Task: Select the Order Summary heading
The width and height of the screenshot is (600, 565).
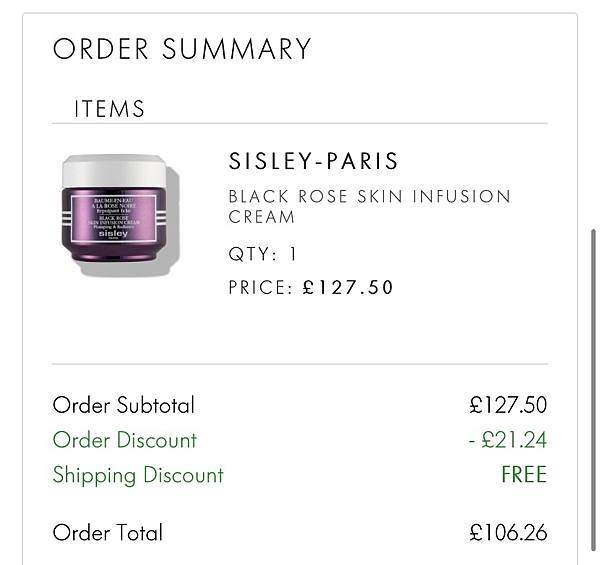Action: tap(182, 49)
